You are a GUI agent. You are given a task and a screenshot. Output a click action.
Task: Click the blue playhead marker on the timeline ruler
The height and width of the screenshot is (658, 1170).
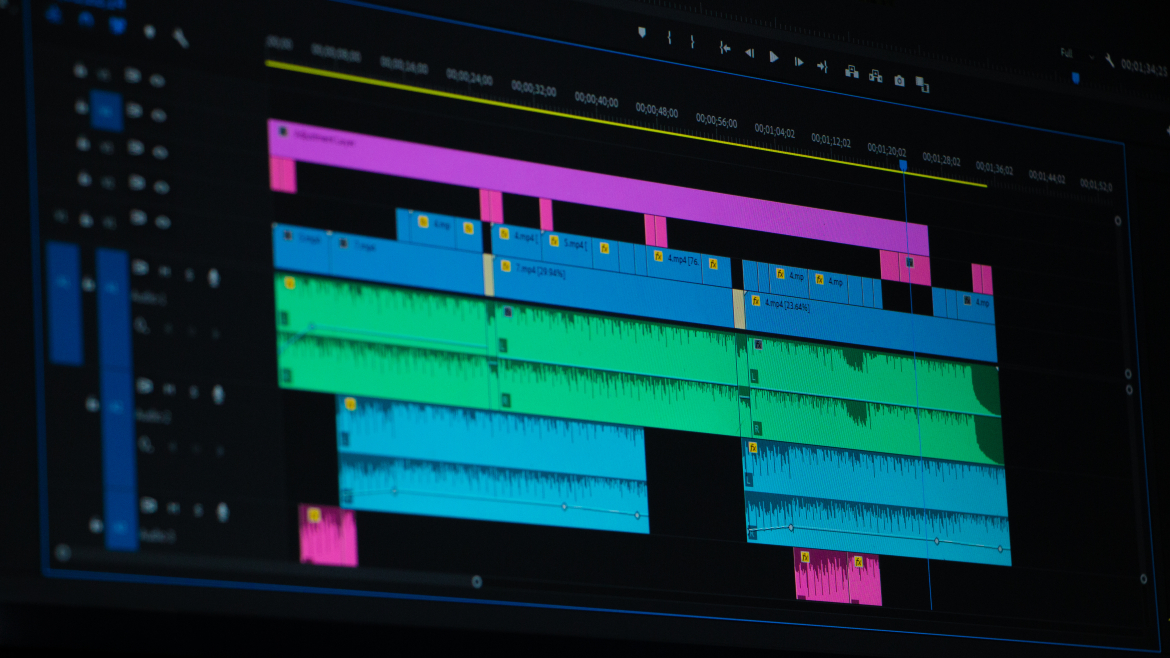[903, 165]
